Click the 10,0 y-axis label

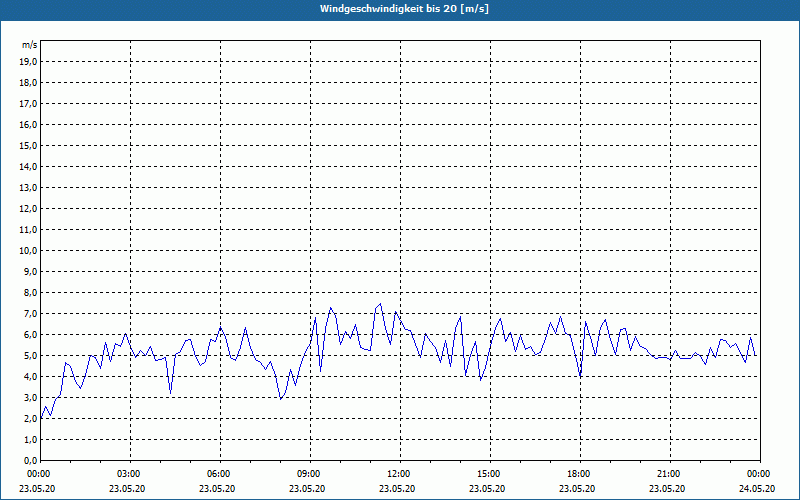(28, 251)
